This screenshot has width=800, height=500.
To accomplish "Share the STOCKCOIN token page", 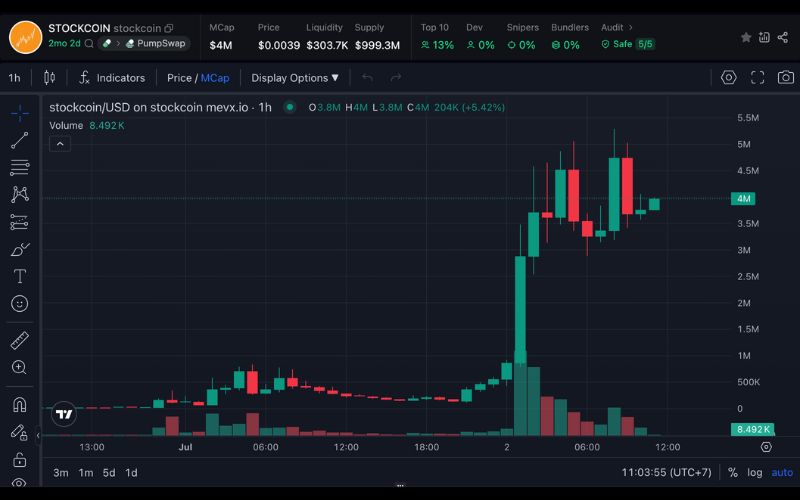I will pos(783,37).
